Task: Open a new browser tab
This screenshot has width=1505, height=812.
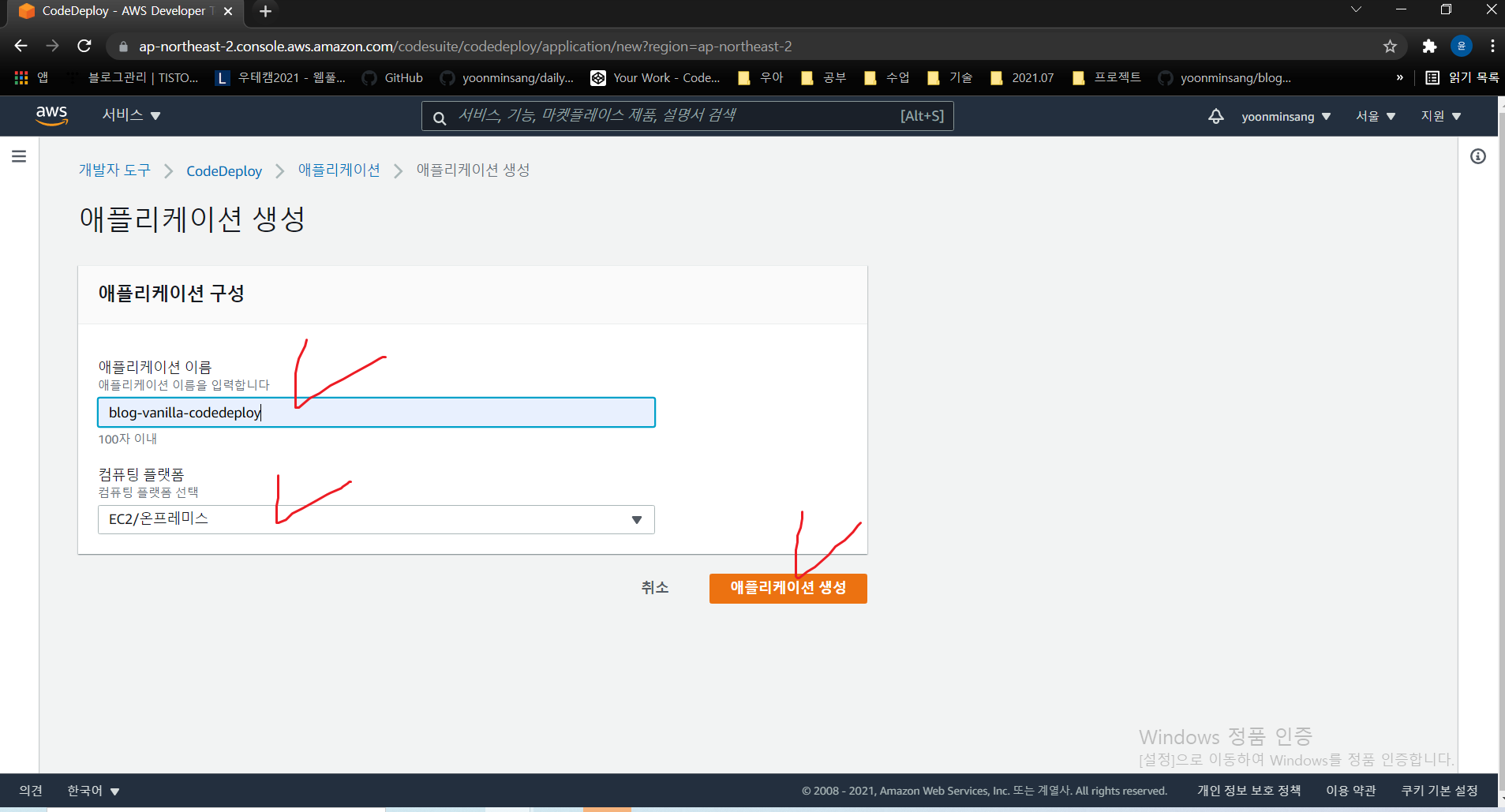Action: click(266, 11)
